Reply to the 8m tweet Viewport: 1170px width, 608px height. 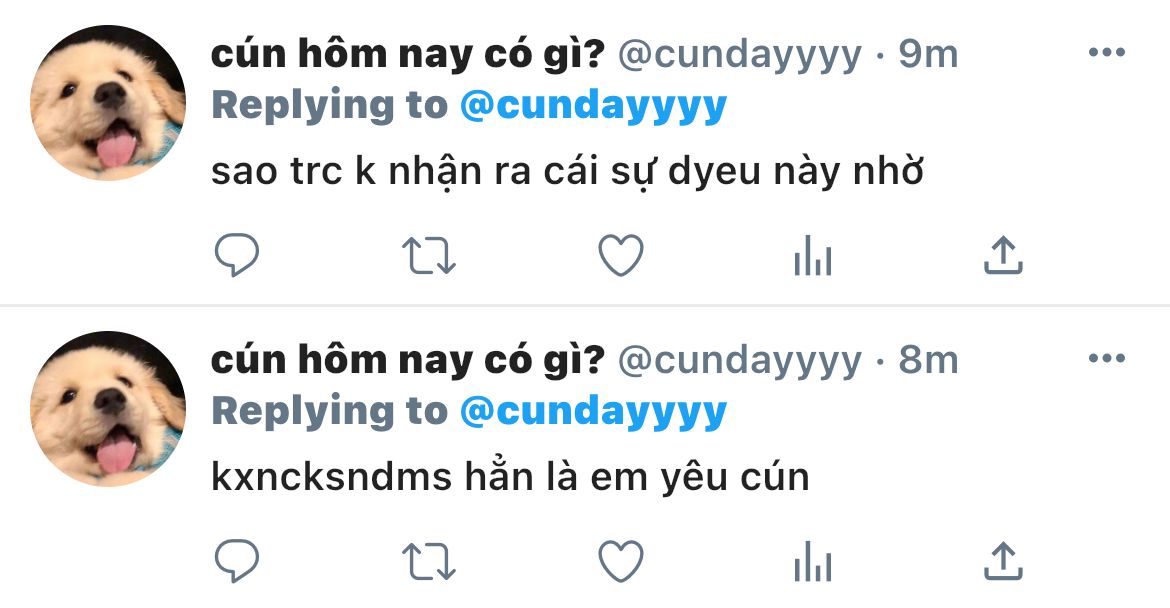(x=237, y=561)
